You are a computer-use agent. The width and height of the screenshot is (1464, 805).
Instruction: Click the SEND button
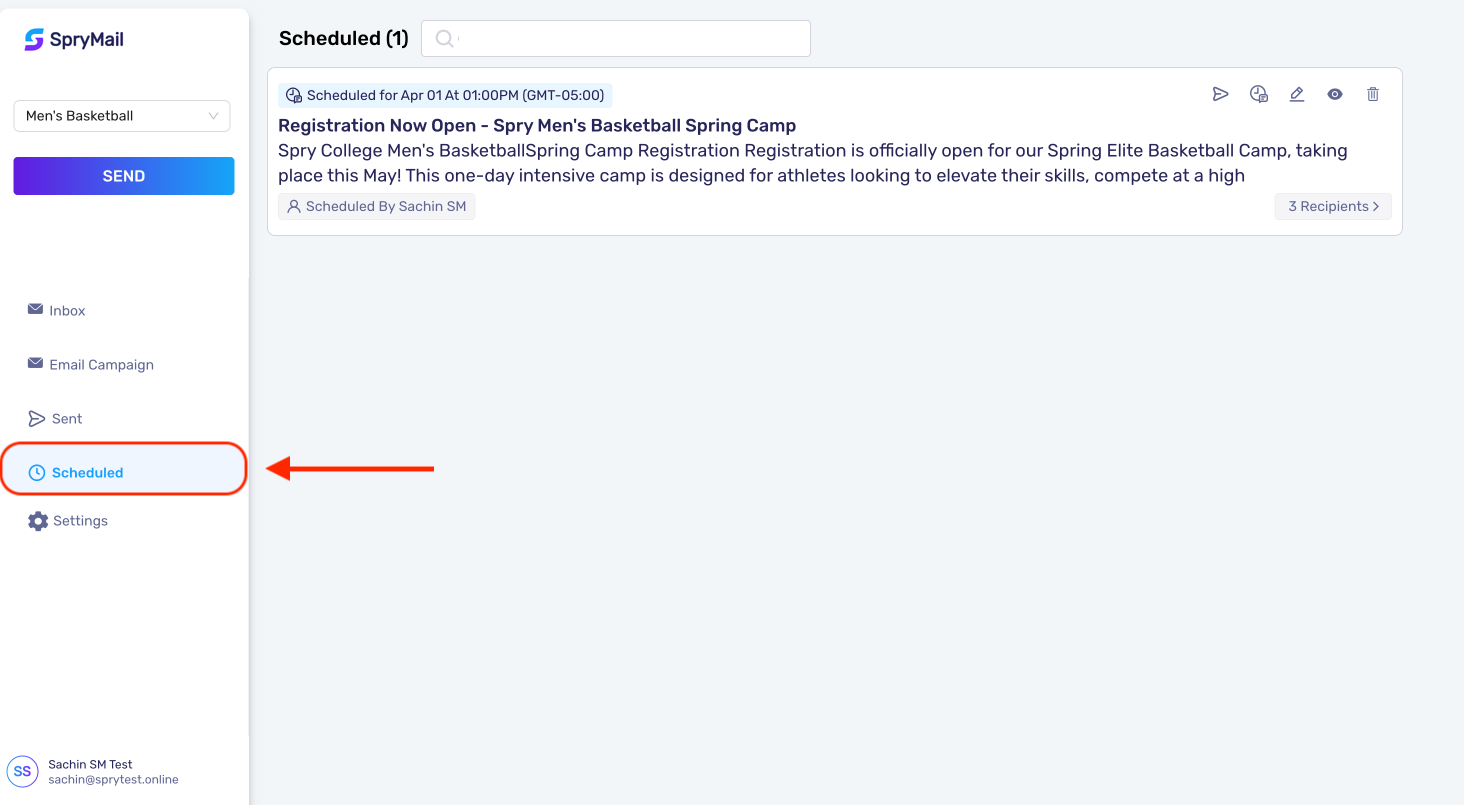(x=124, y=176)
